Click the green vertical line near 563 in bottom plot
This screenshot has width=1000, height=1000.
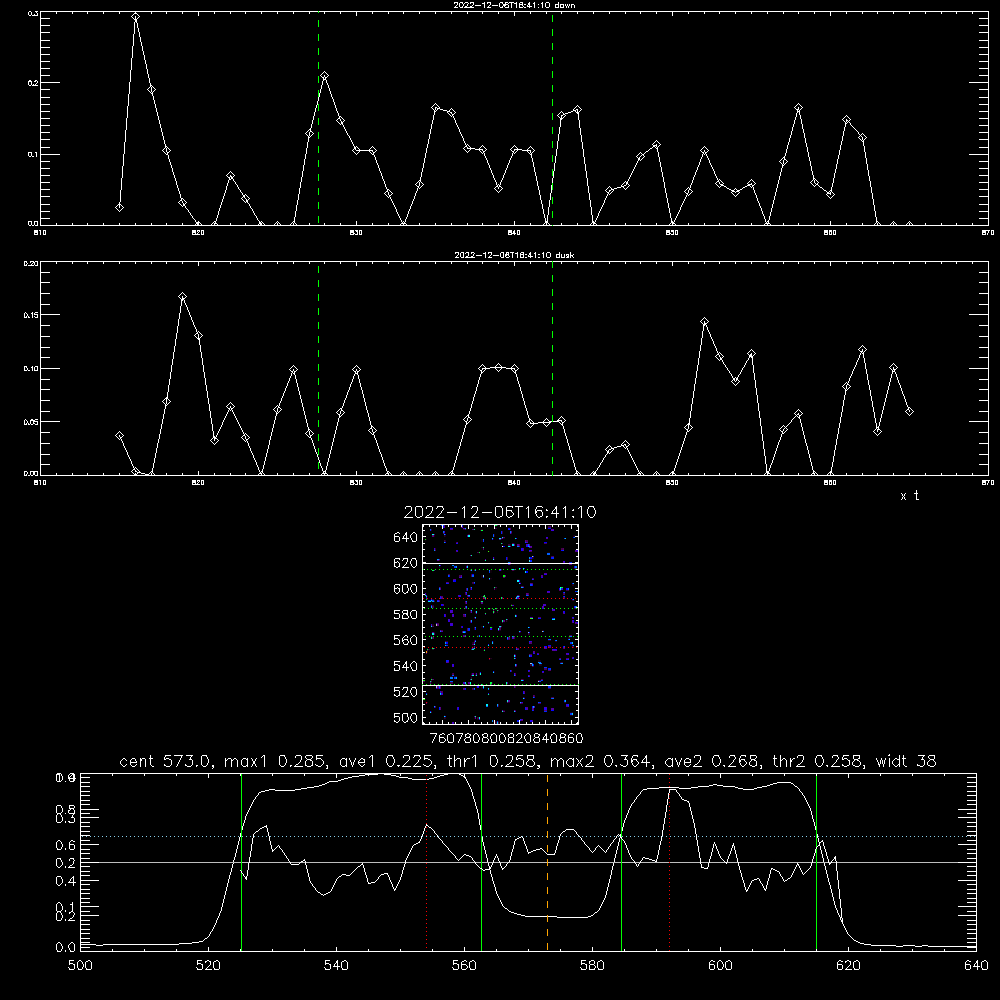tap(482, 862)
